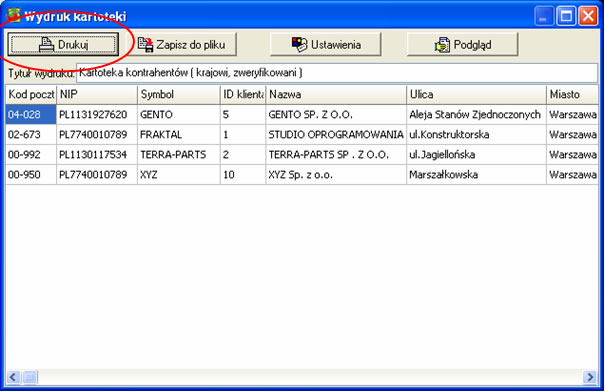Click the Wydruk kartoteki title bar app icon

[x=14, y=16]
